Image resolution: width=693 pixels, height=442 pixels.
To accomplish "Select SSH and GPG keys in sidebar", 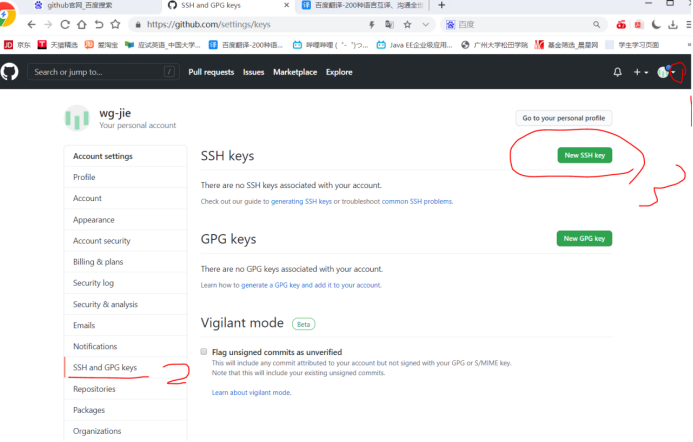I will [x=126, y=367].
